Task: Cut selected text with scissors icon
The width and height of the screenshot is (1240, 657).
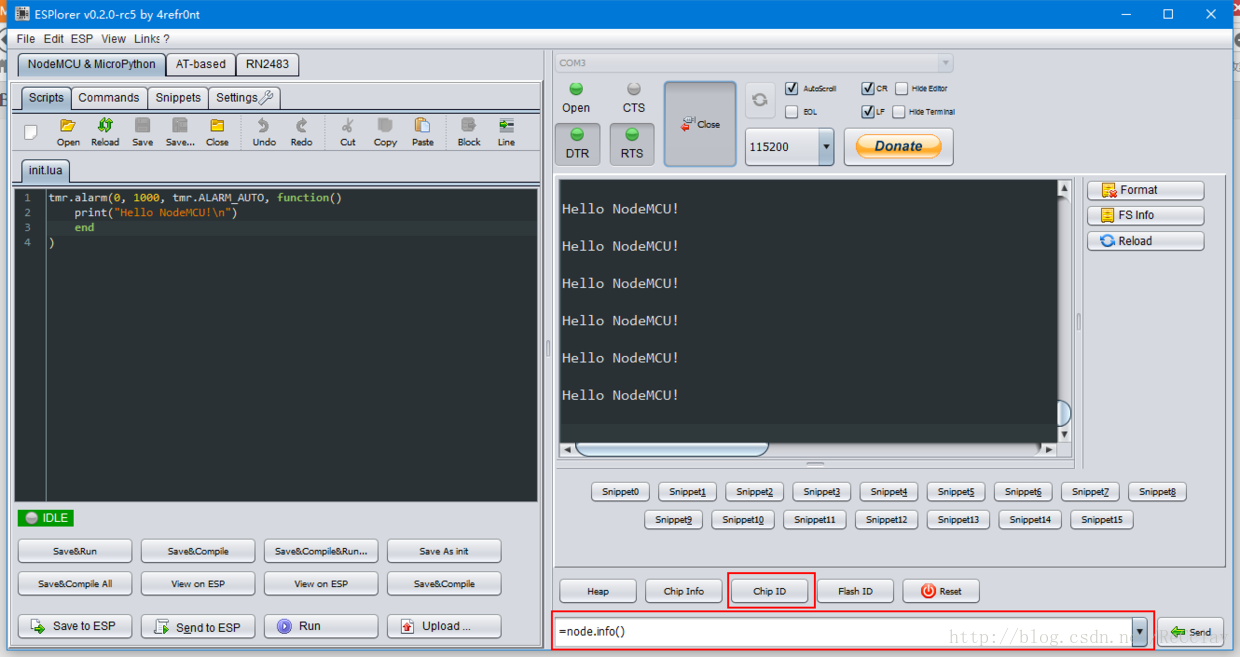Action: coord(348,131)
